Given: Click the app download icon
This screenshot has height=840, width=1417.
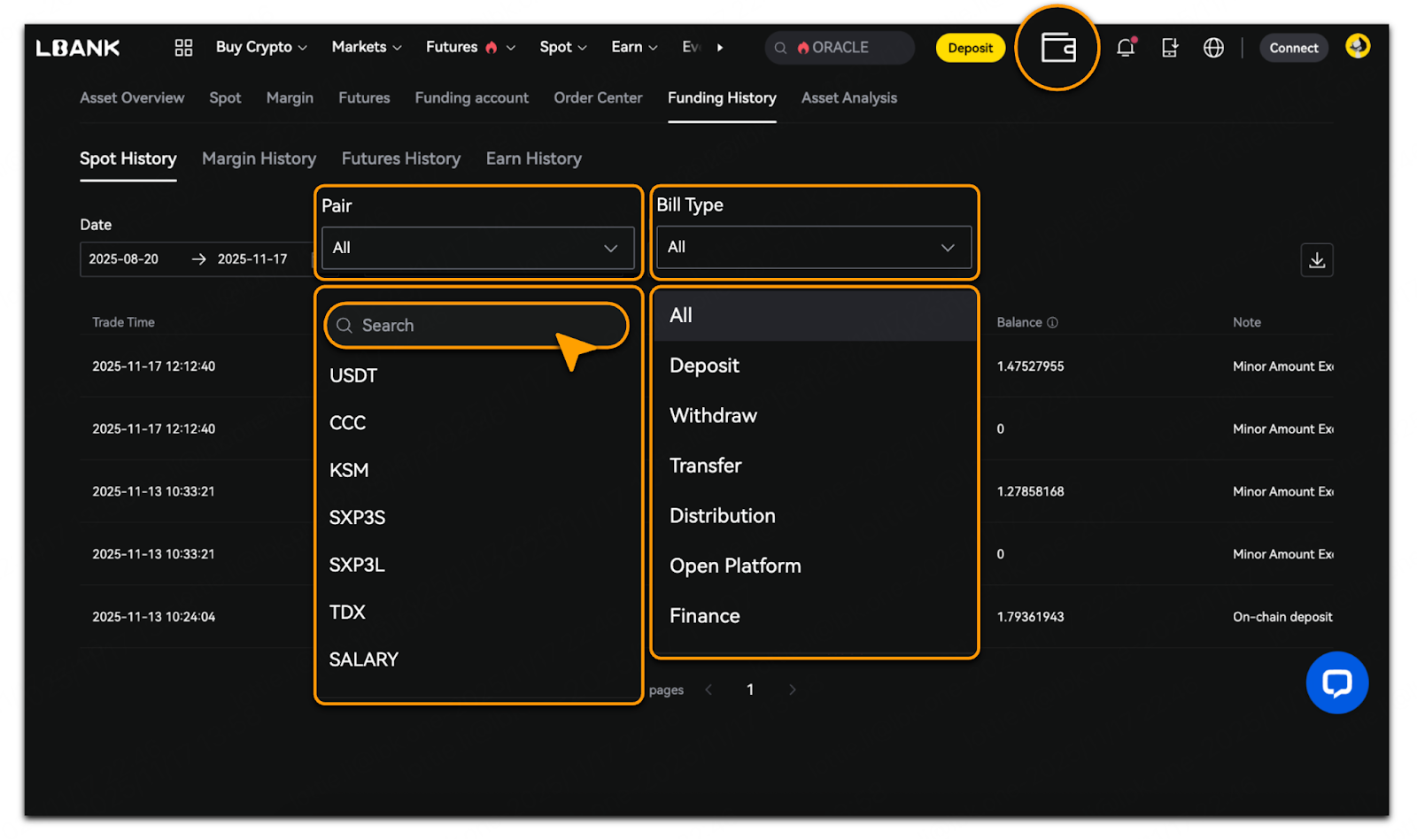Looking at the screenshot, I should (1170, 48).
